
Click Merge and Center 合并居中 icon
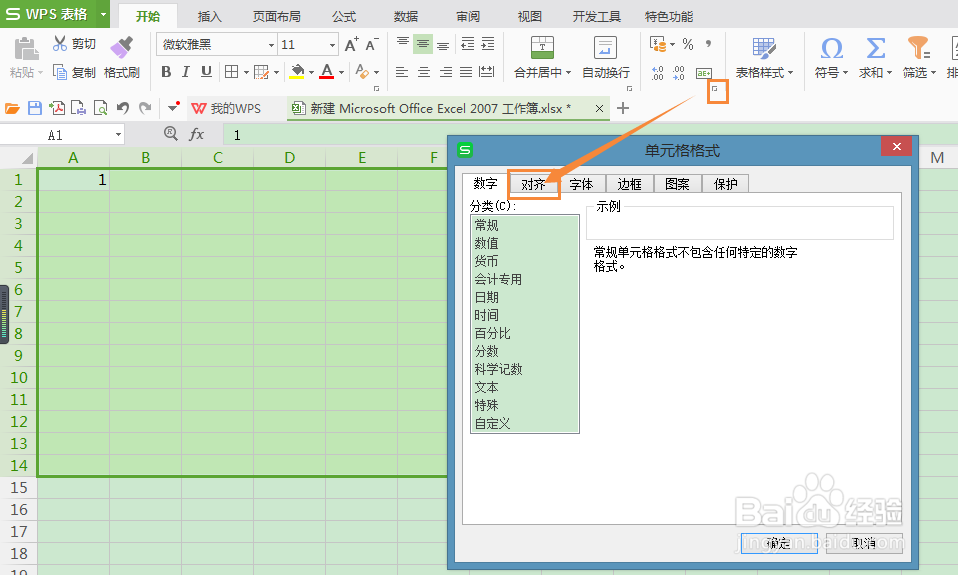click(542, 48)
